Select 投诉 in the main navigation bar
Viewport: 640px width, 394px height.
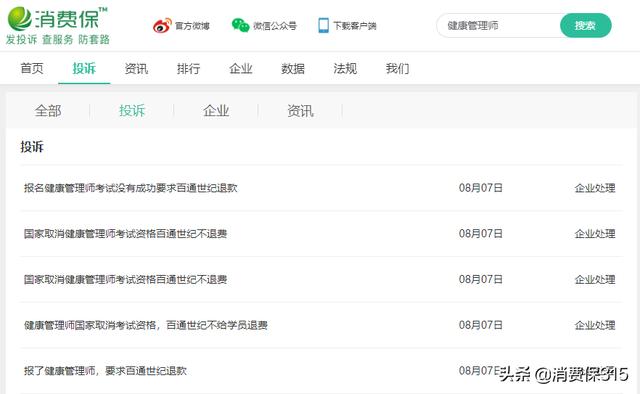84,68
